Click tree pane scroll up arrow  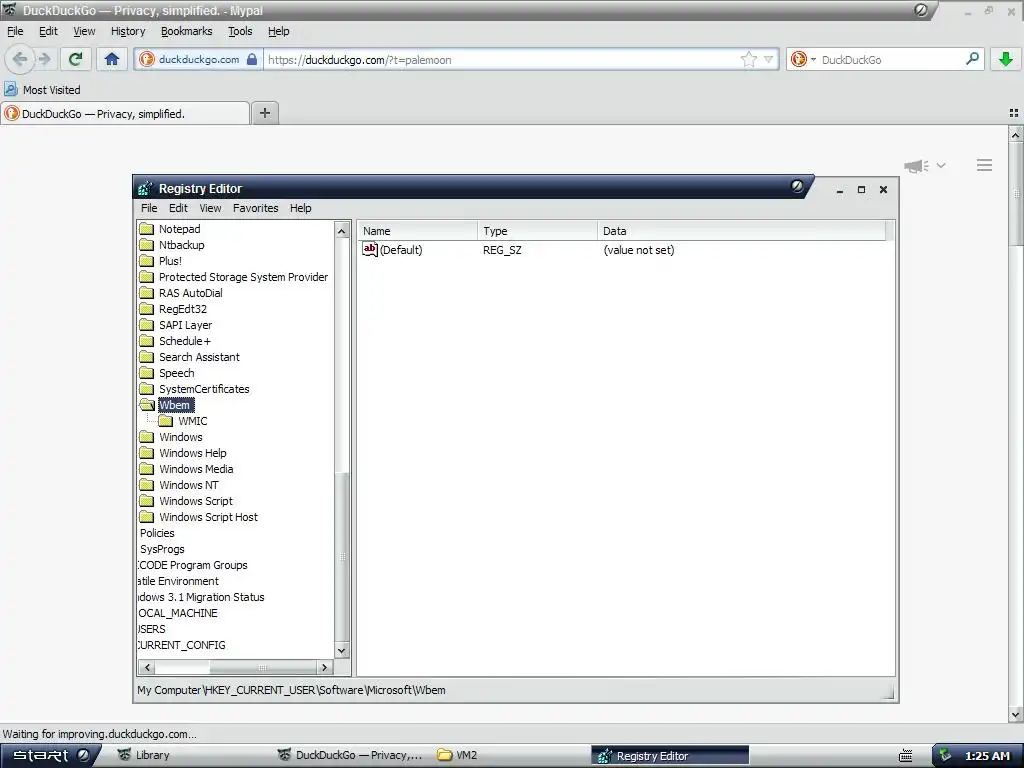pos(342,230)
